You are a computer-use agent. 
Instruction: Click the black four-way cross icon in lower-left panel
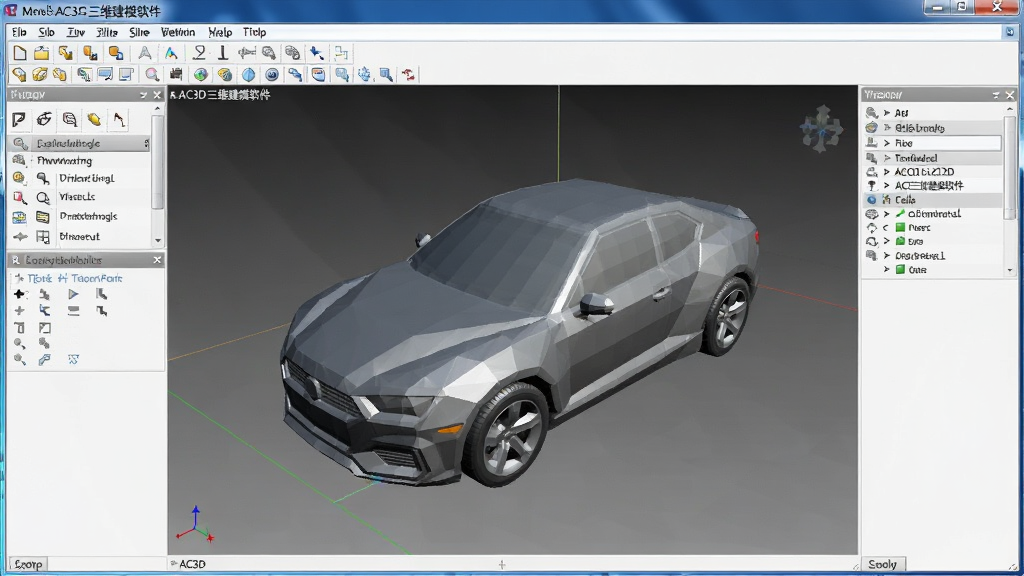coord(19,295)
